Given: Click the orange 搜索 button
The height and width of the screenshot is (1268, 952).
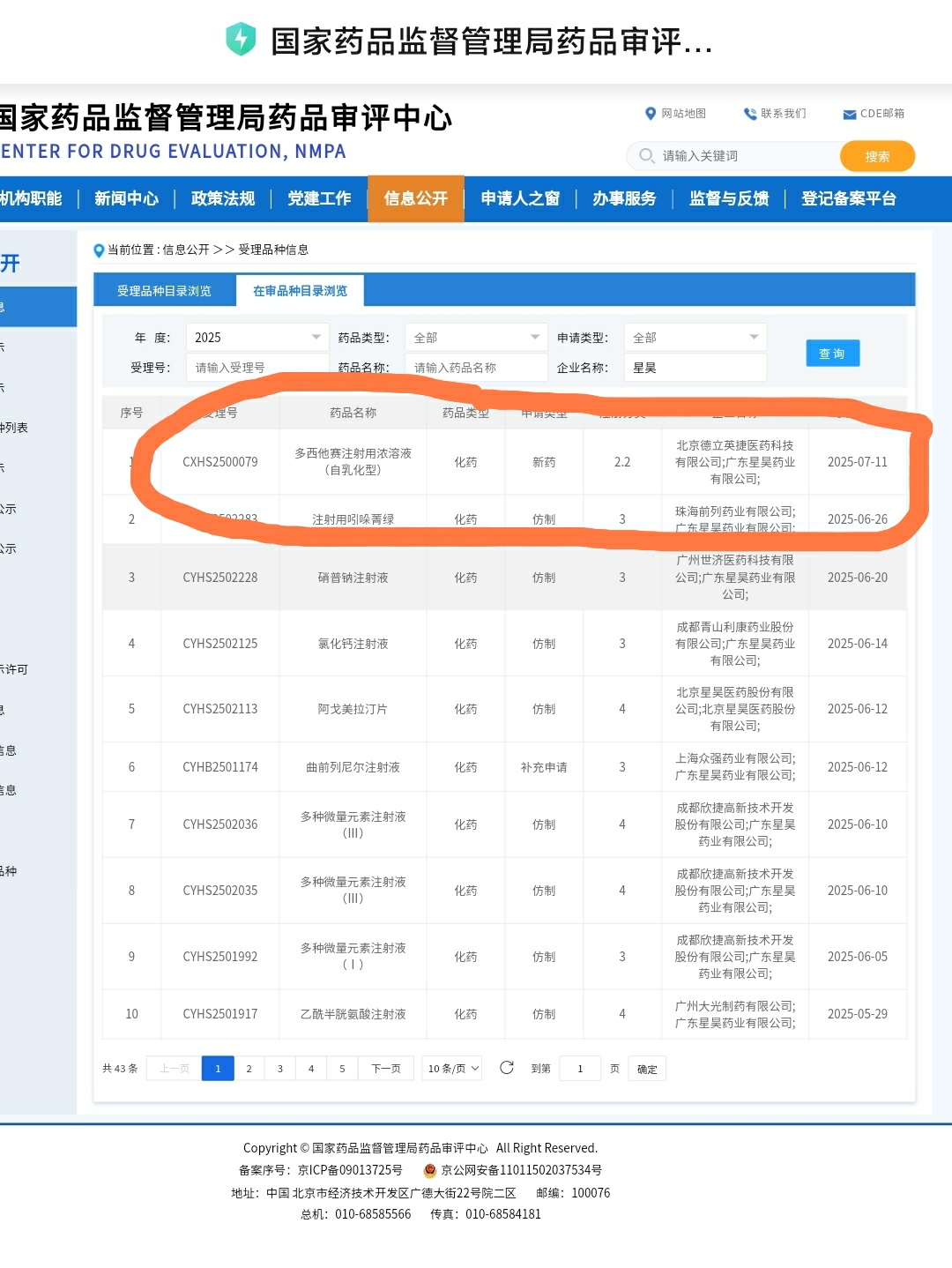Looking at the screenshot, I should click(x=877, y=156).
